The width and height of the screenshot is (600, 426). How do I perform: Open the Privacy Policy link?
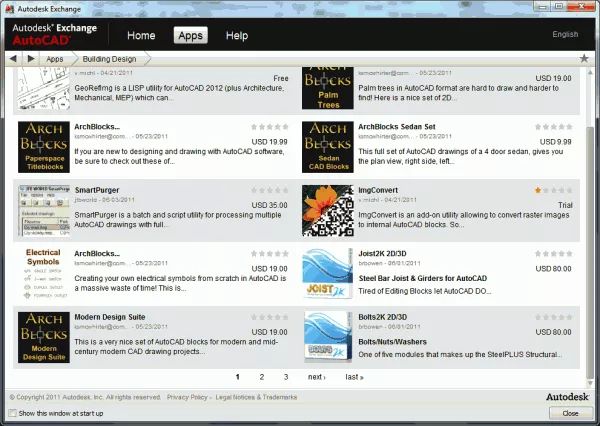tap(187, 397)
